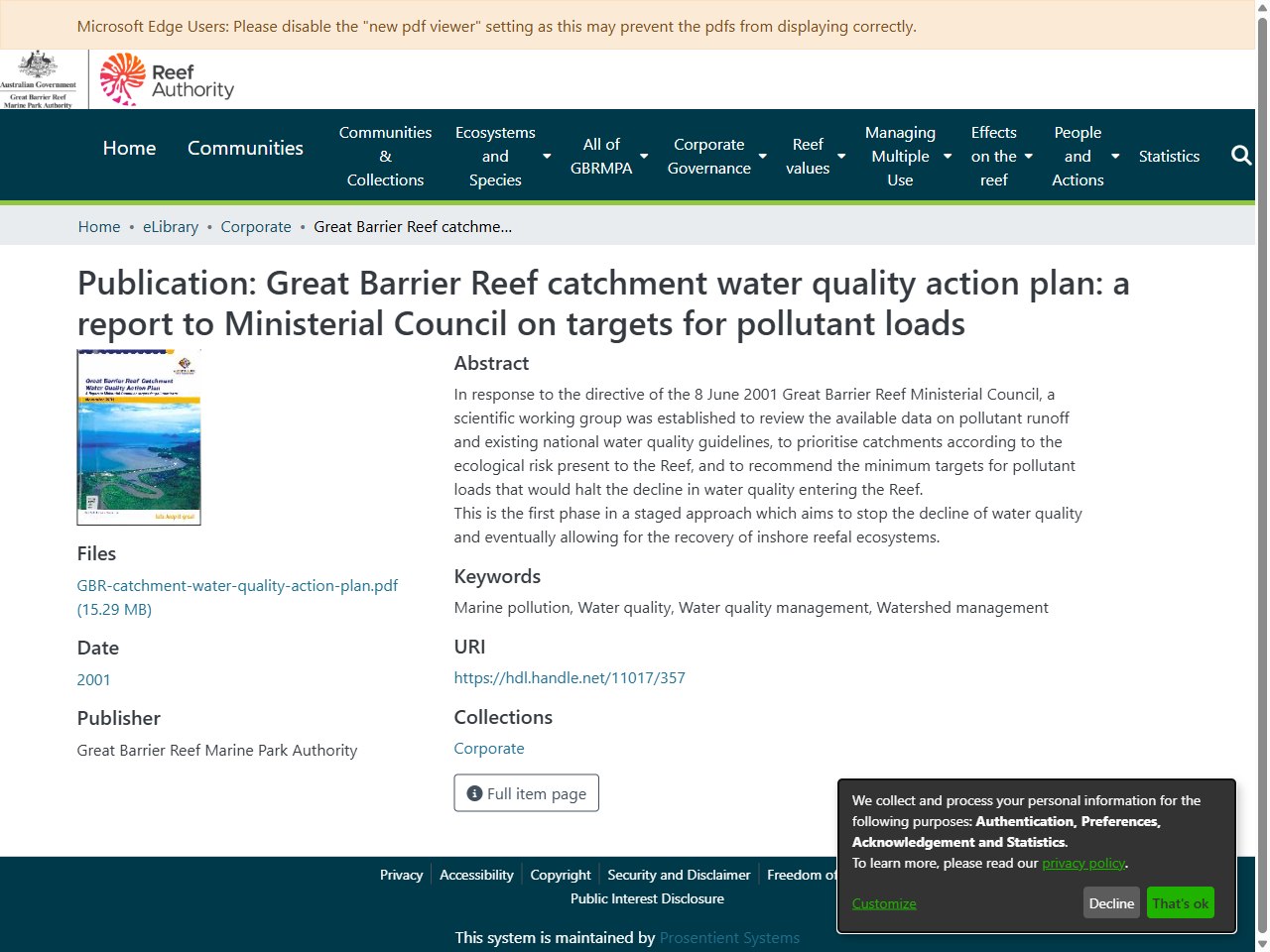This screenshot has width=1270, height=952.
Task: Download GBR-catchment-water-quality-action-plan.pdf
Action: 237,598
